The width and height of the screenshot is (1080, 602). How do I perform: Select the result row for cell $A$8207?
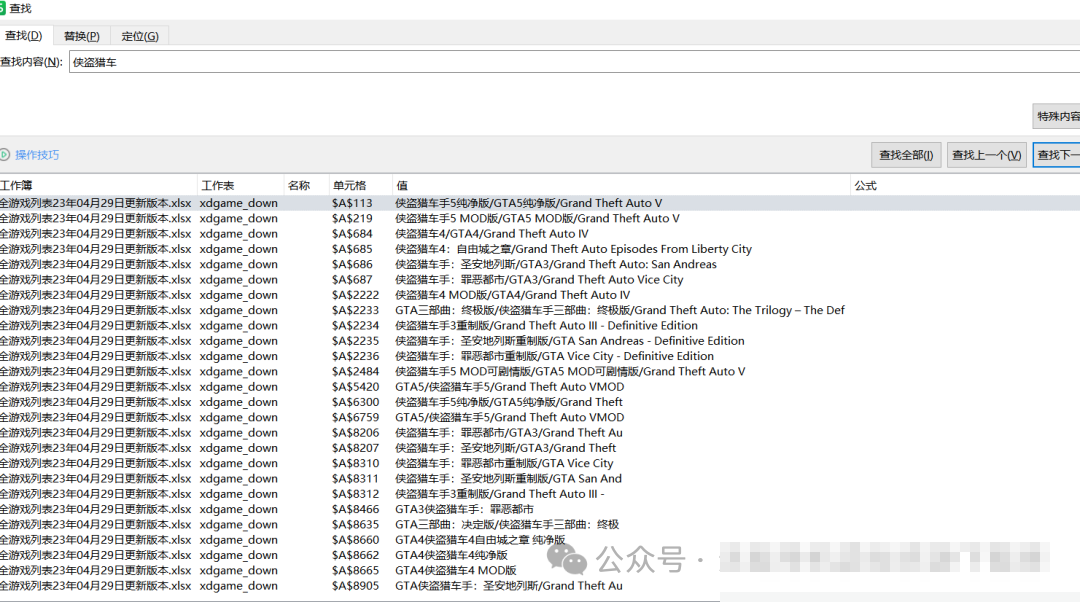pyautogui.click(x=540, y=448)
